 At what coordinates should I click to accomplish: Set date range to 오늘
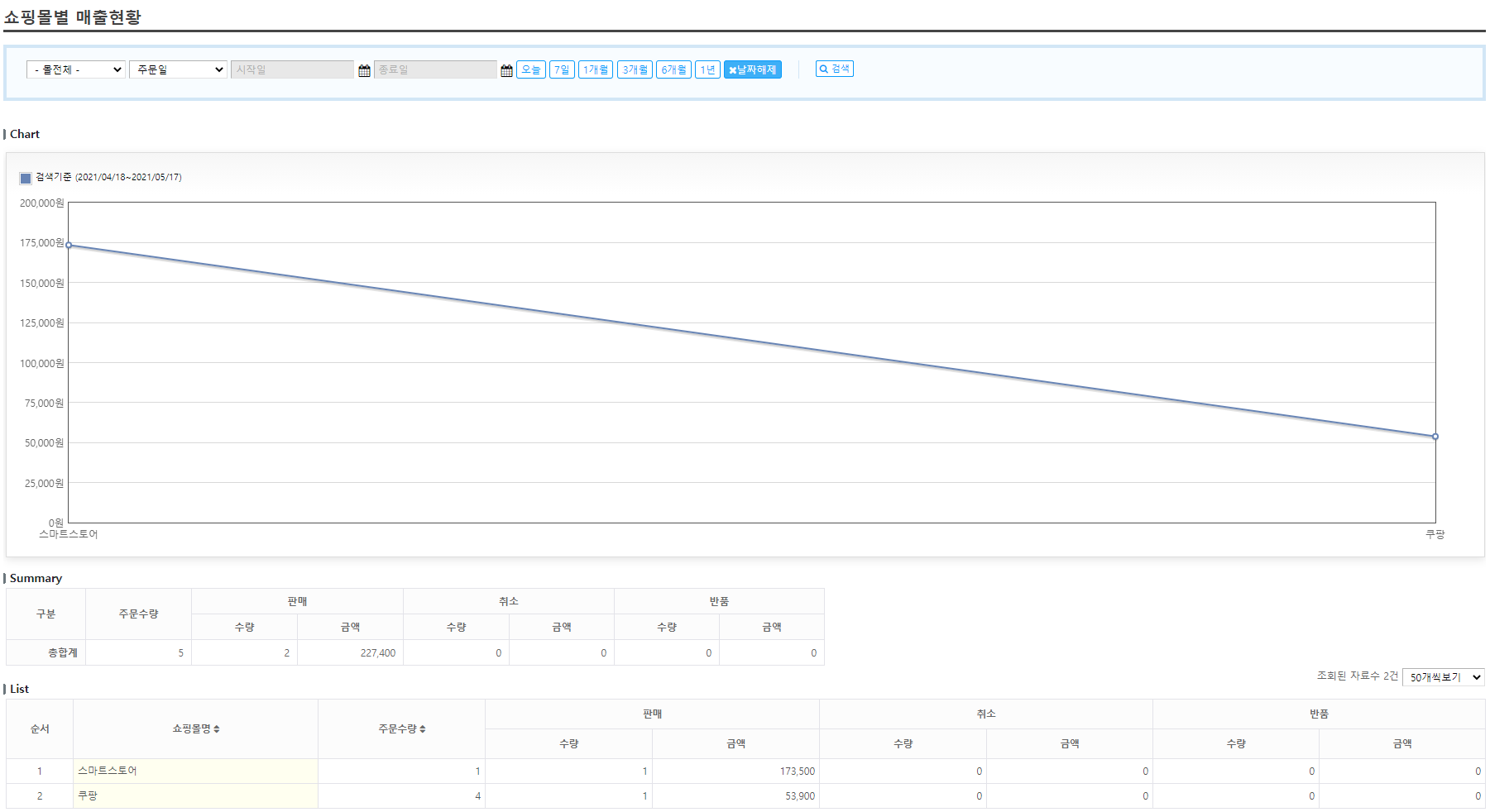point(530,70)
